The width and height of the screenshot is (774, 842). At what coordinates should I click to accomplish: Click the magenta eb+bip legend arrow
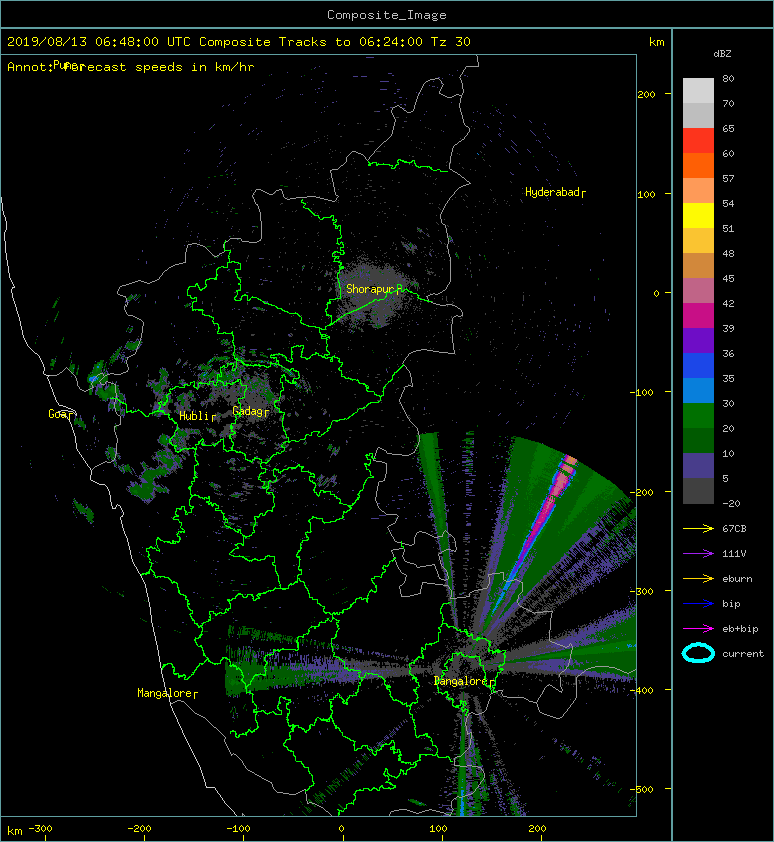point(698,629)
